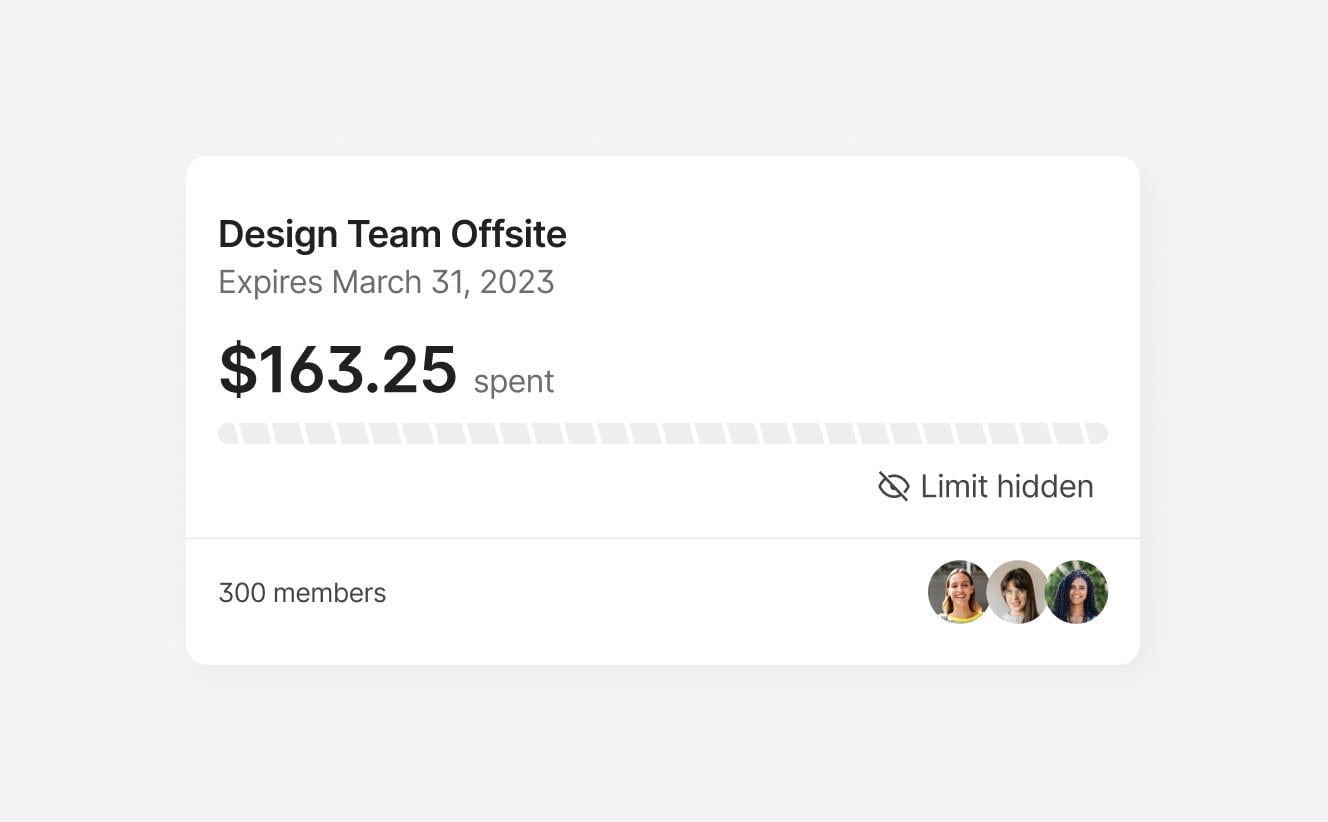Click the number "300" in the footer
1328x822 pixels.
tap(241, 593)
